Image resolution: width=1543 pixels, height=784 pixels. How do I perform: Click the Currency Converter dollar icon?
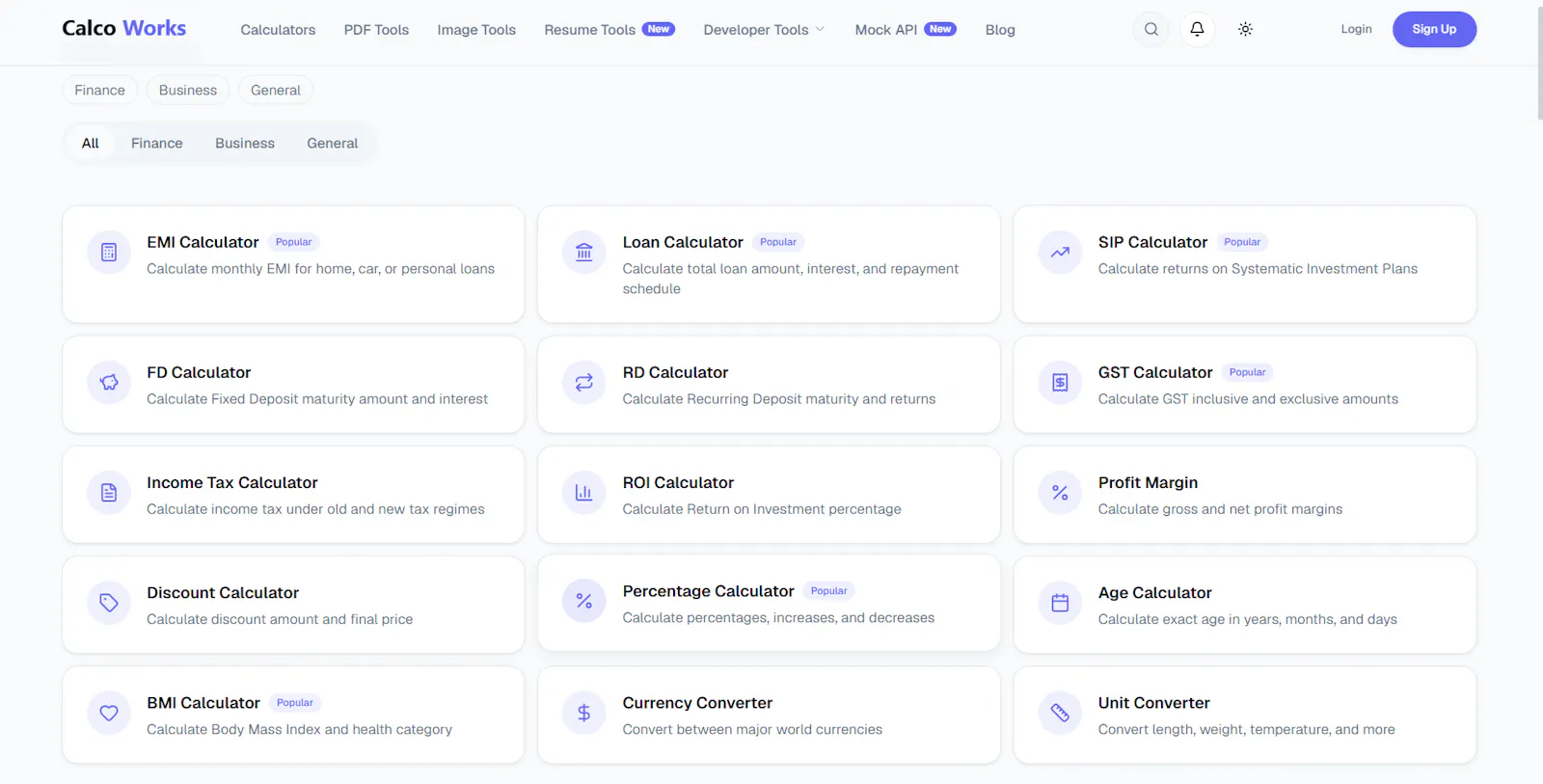click(584, 713)
